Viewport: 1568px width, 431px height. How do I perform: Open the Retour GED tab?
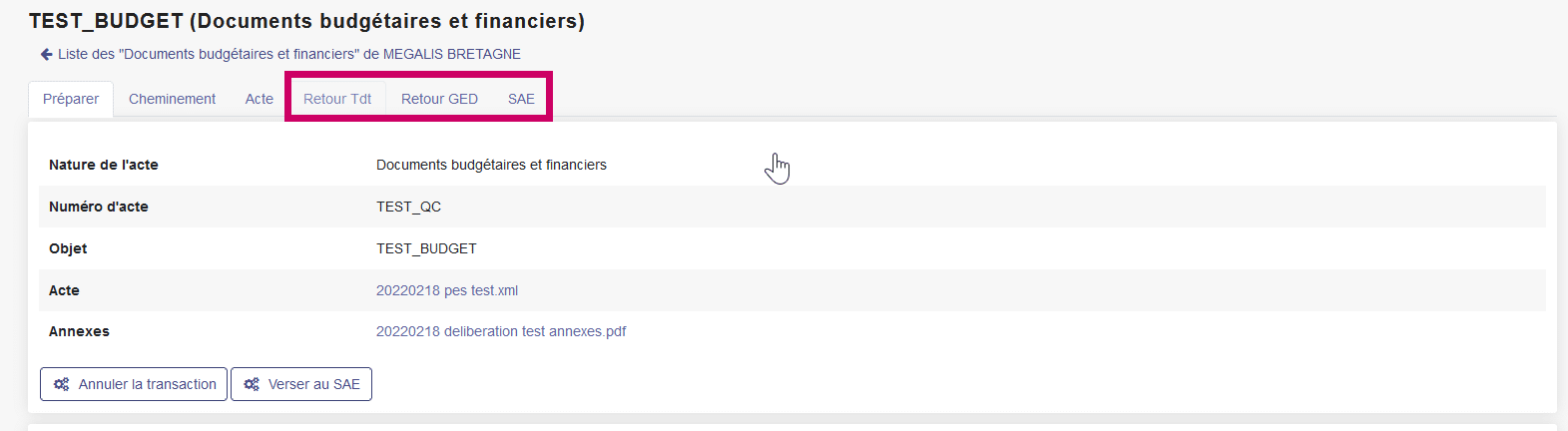click(x=439, y=99)
